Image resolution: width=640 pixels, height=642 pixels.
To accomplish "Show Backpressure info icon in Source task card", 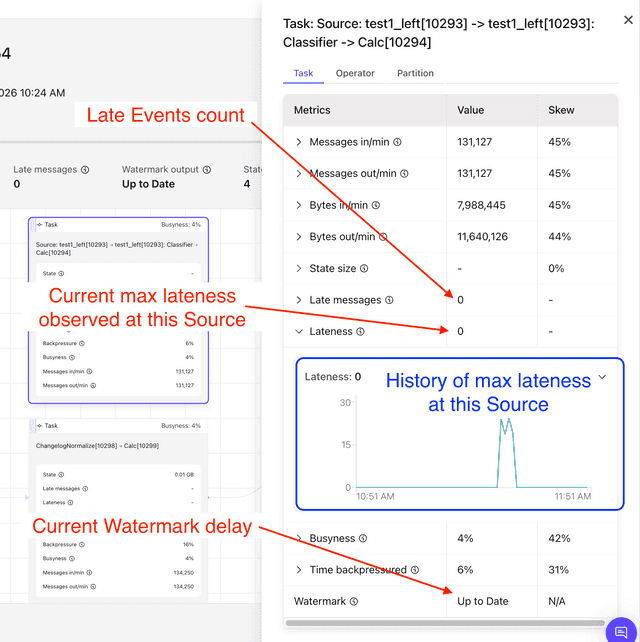I will pos(82,344).
